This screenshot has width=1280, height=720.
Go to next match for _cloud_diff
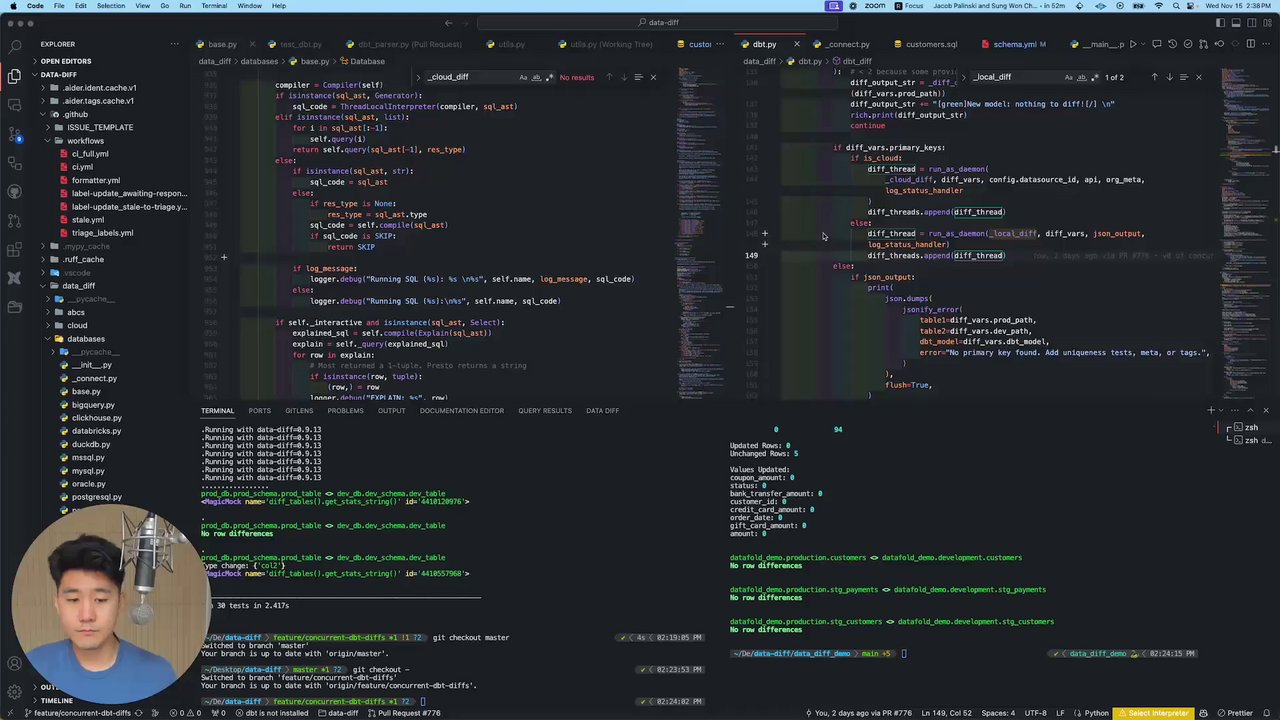tap(623, 77)
